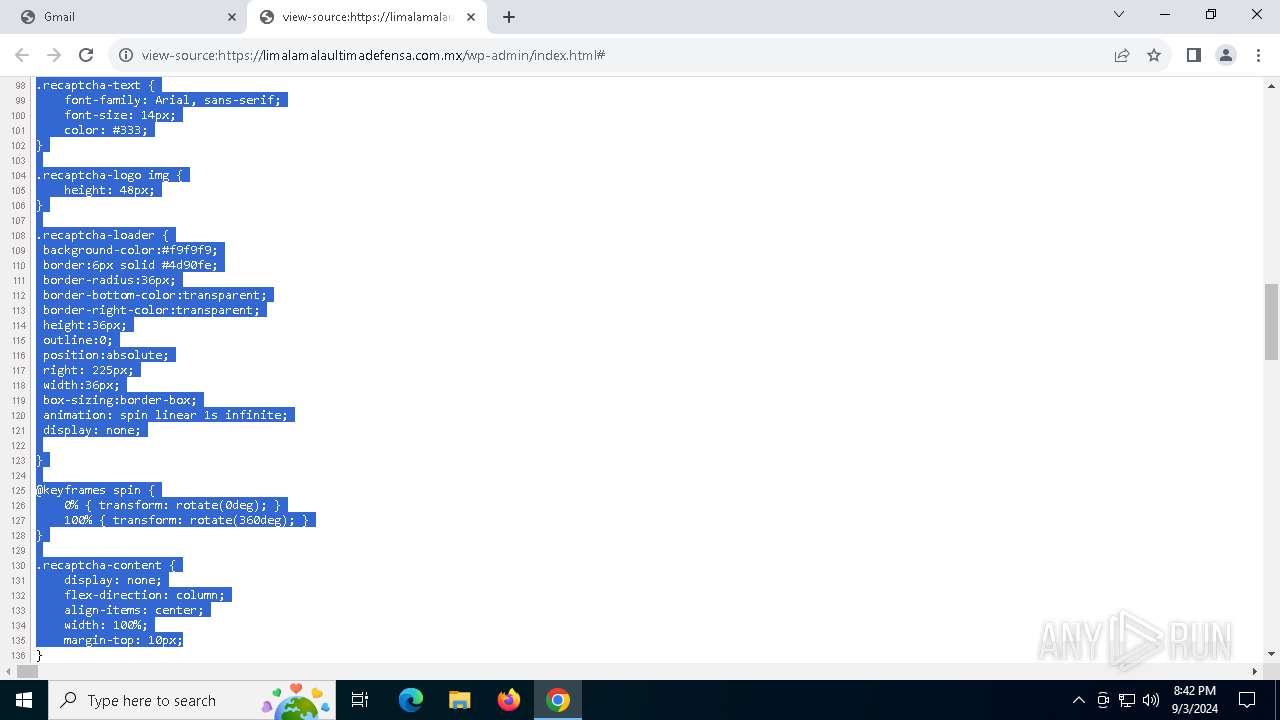This screenshot has width=1280, height=720.
Task: Click the horizontal scroll left arrow
Action: [8, 671]
